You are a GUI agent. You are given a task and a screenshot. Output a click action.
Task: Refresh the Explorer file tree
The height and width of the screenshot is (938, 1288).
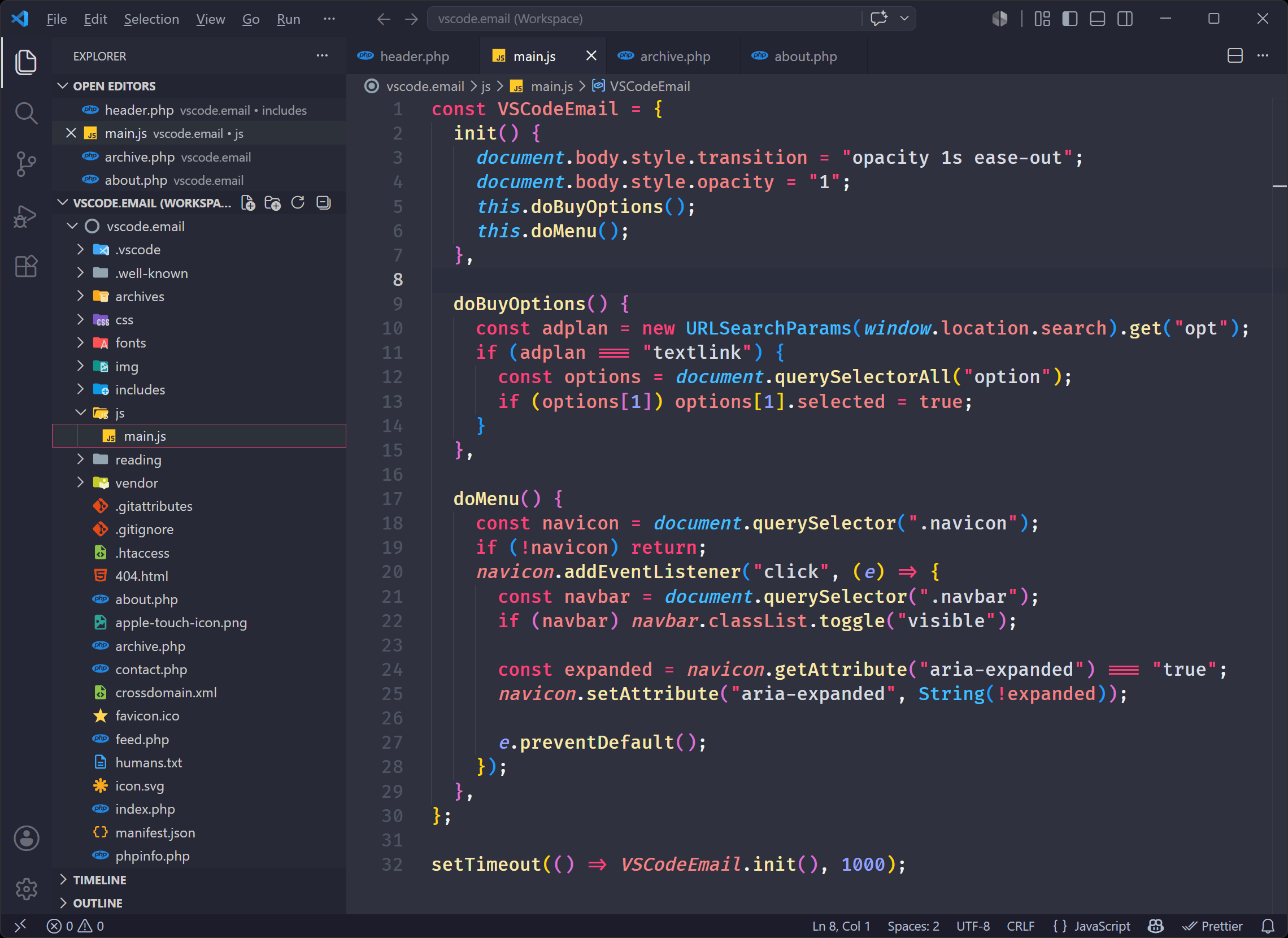tap(298, 203)
